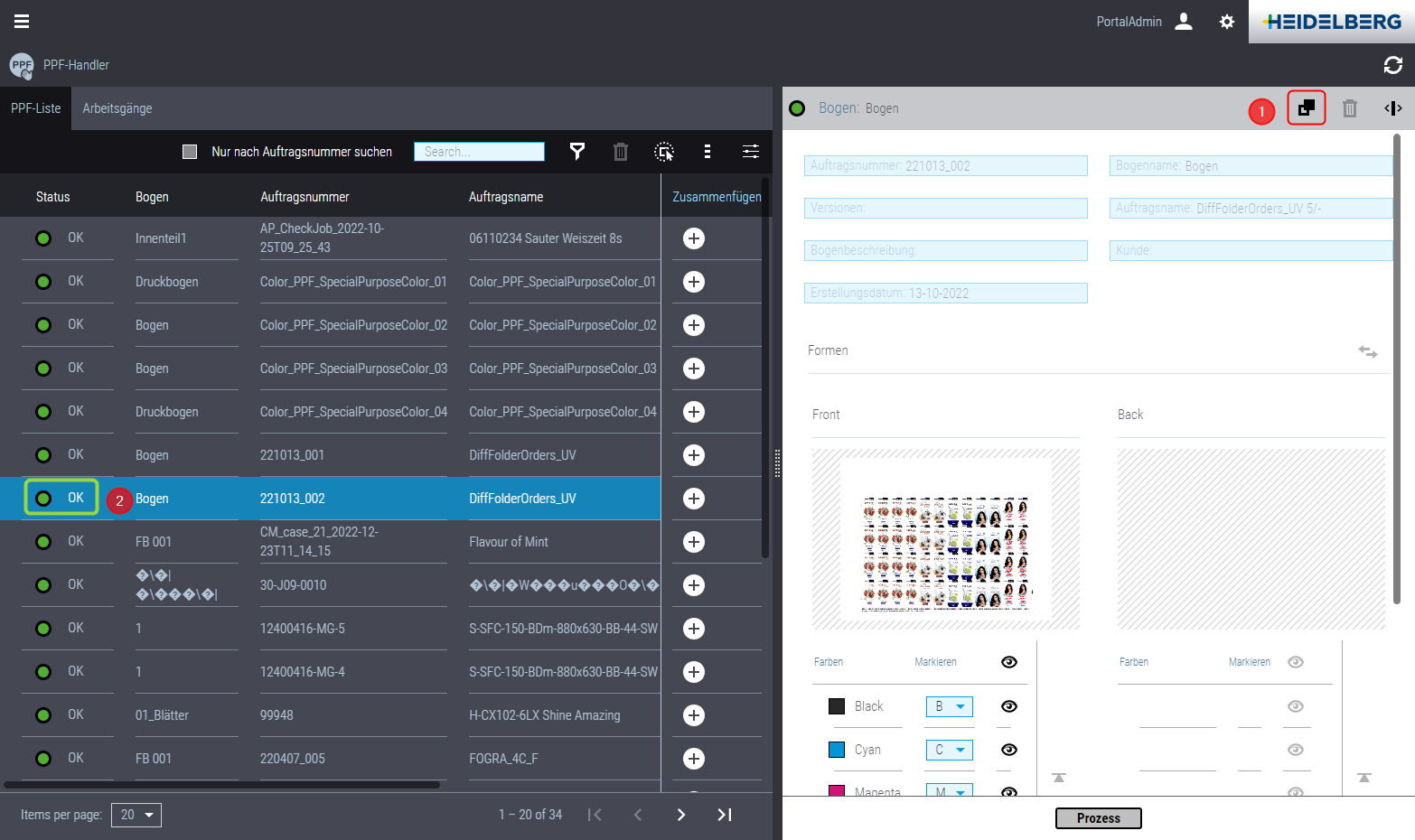The image size is (1415, 840).
Task: Open the Items per page dropdown
Action: click(136, 815)
